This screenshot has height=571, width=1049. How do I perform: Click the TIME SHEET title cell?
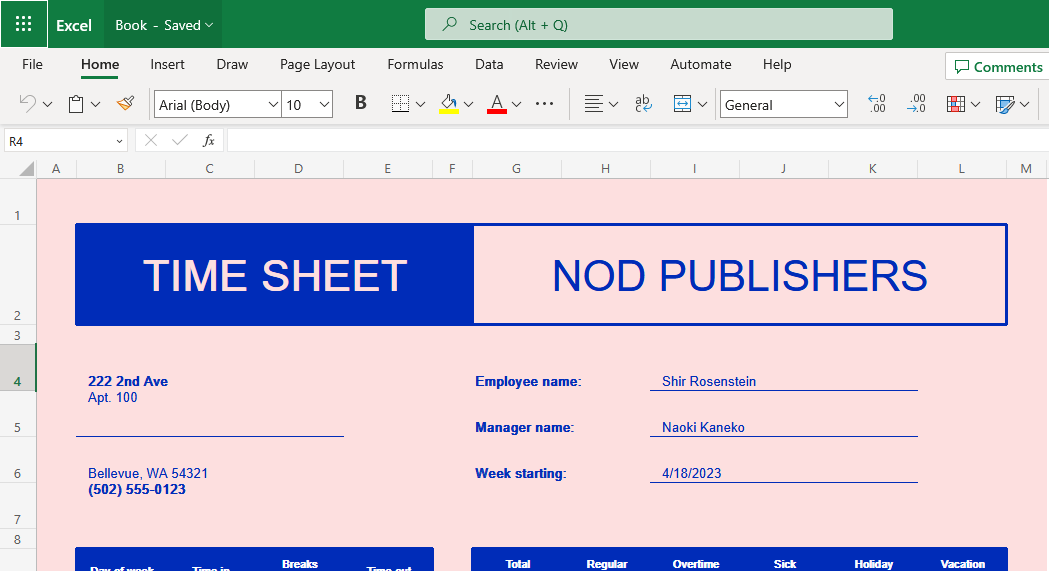[x=274, y=275]
